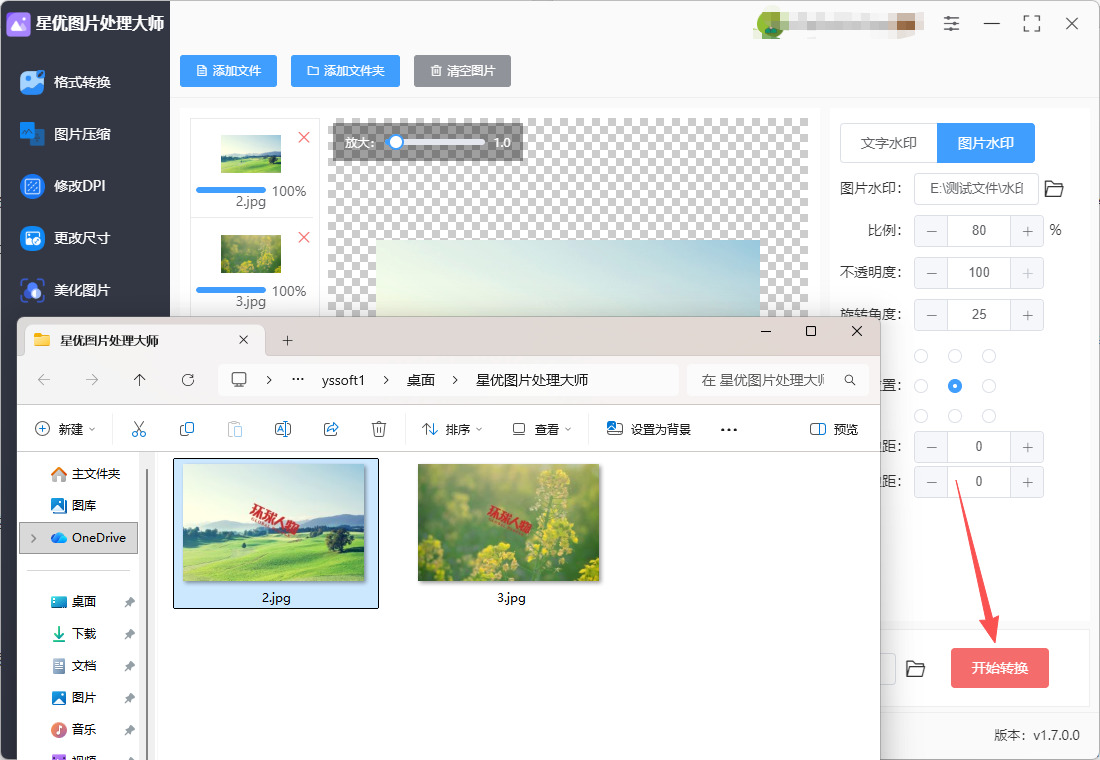
Task: Click the share icon in Explorer toolbar
Action: coord(331,429)
